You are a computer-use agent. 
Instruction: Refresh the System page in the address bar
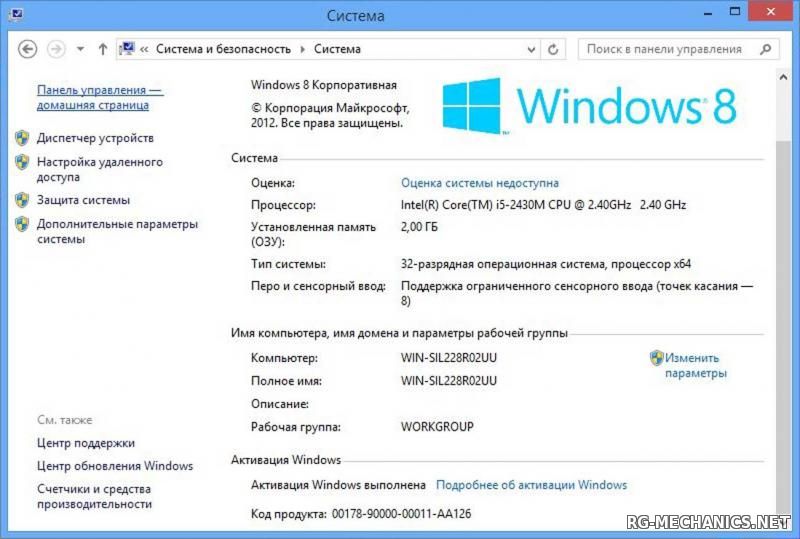coord(553,49)
